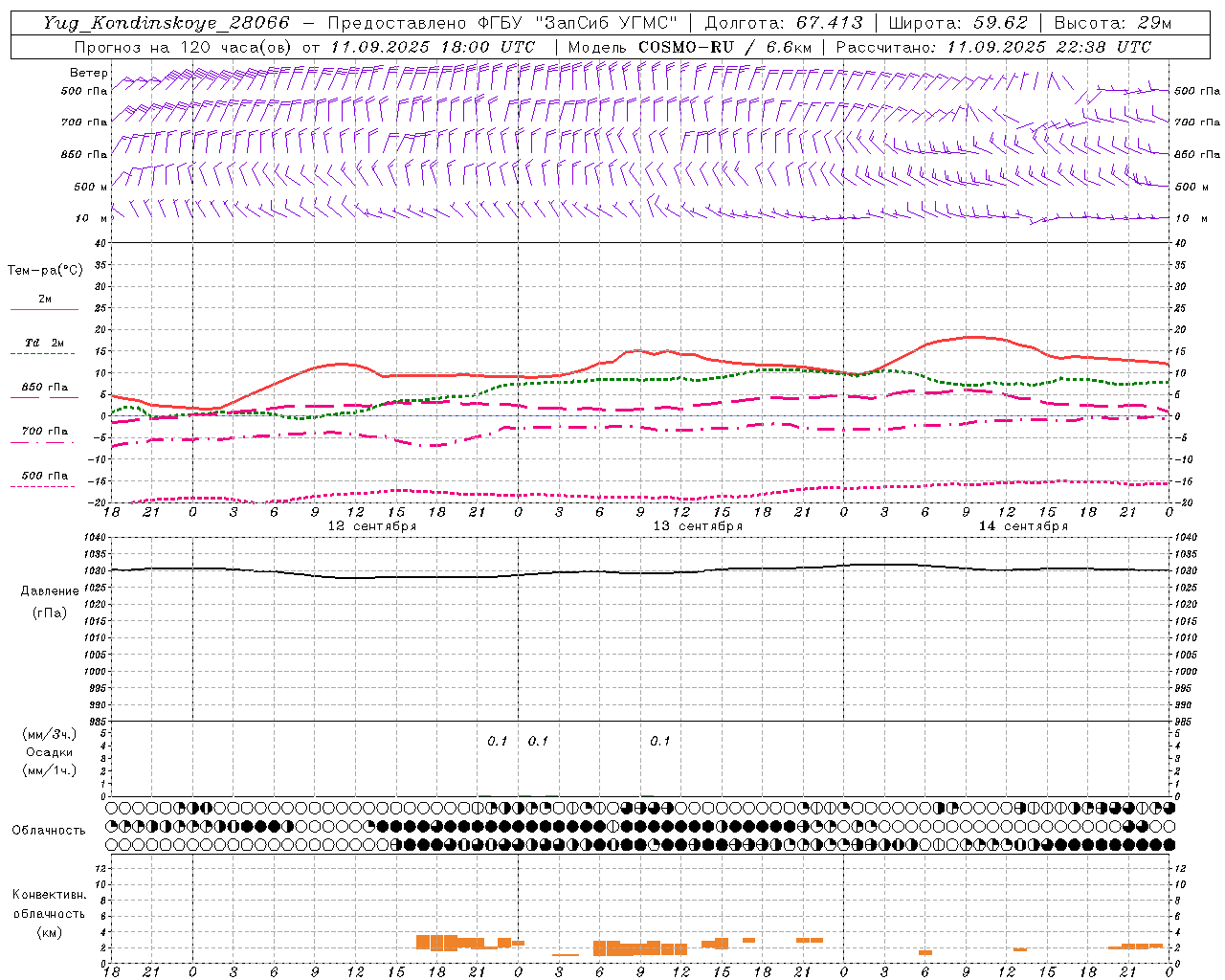Screen dimensions: 1225x980
Task: Click the Прогноз на 120 часа(ов) text
Action: tap(184, 47)
